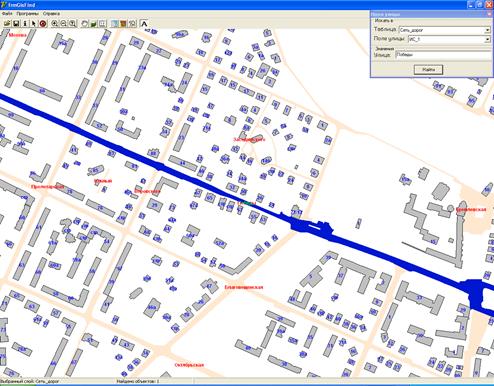Select the zoom-to-area magnifier icon
Screen dimensions: 494x386
pos(72,23)
